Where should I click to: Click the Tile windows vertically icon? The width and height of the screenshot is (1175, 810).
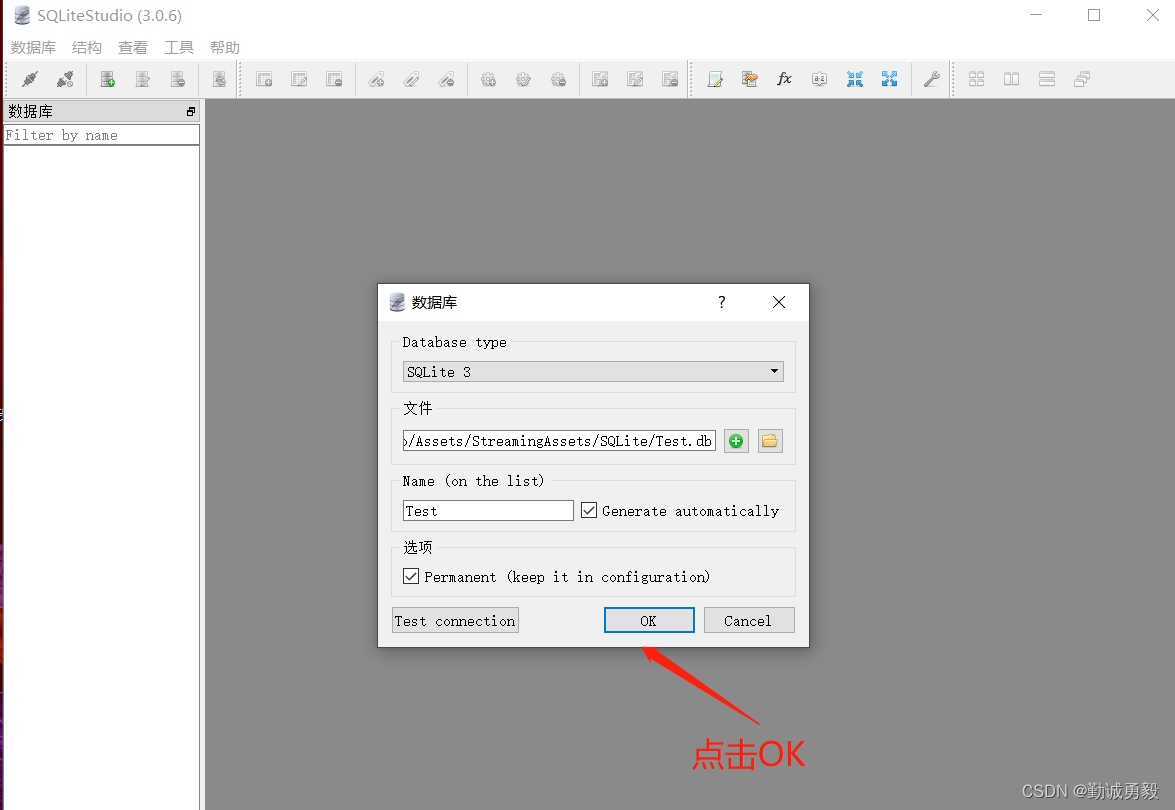click(x=1012, y=79)
